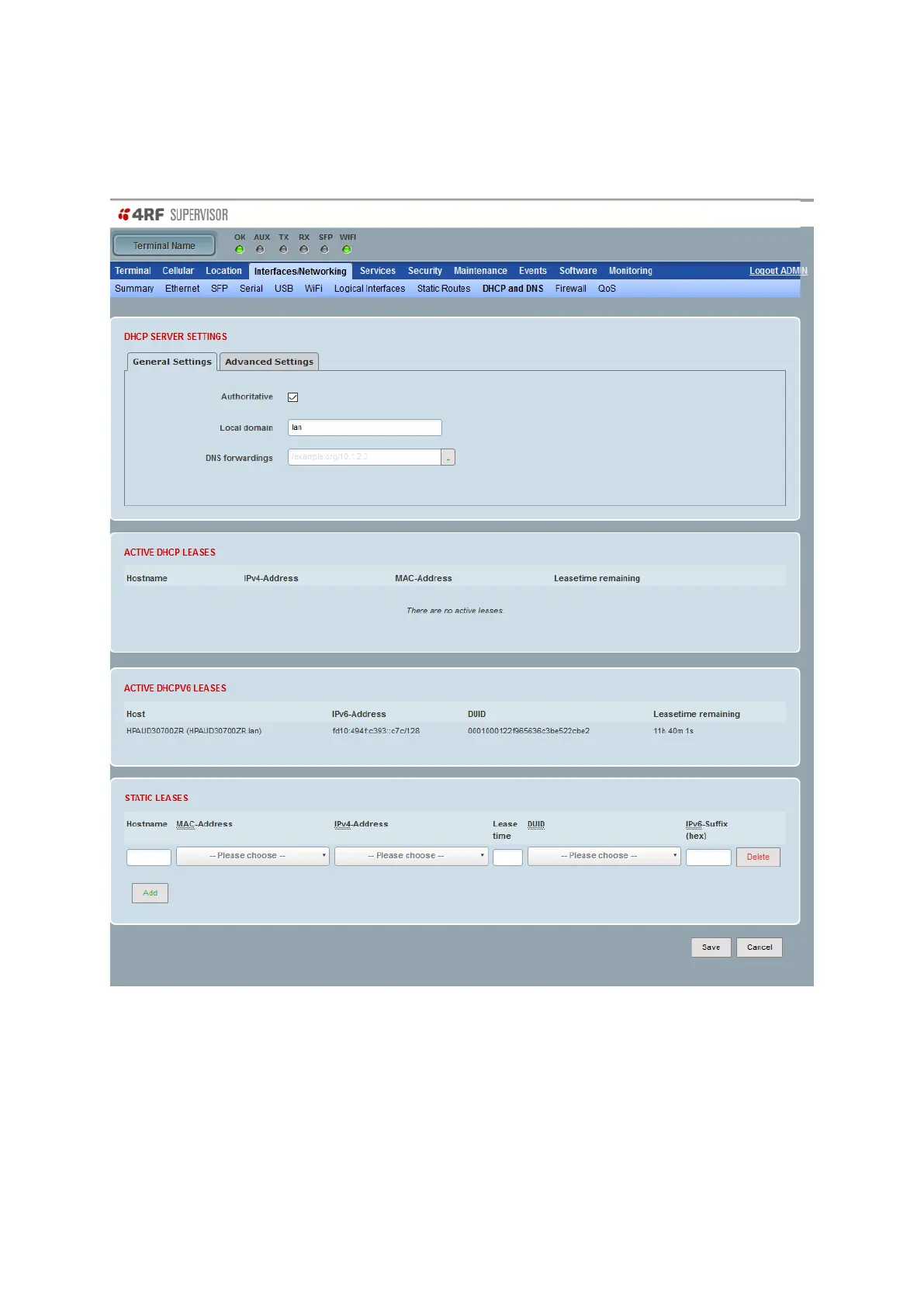This screenshot has width=924, height=1306.
Task: Click the Logout ADMIN link
Action: click(778, 271)
